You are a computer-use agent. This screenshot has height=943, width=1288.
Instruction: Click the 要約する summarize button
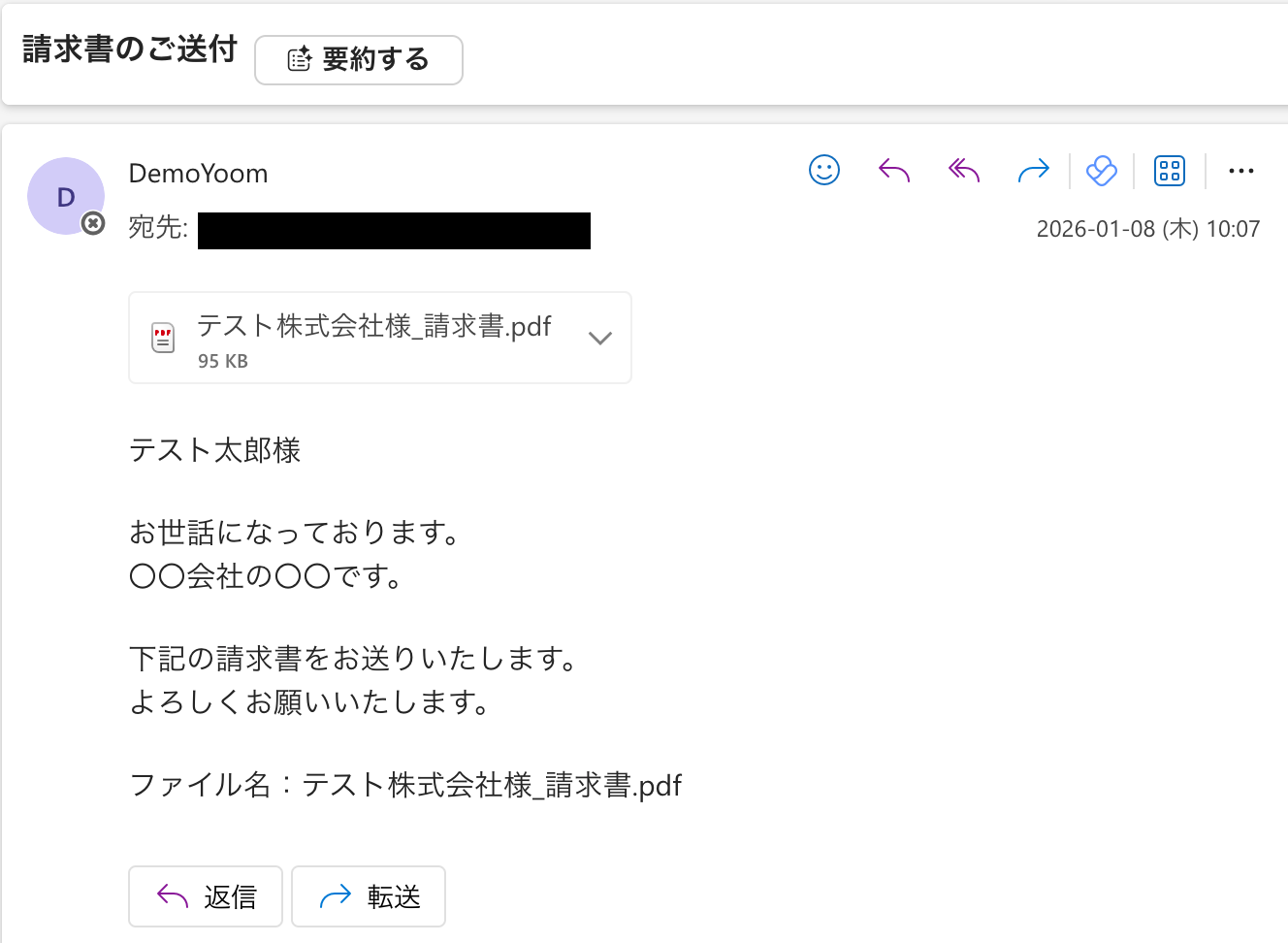pyautogui.click(x=359, y=60)
